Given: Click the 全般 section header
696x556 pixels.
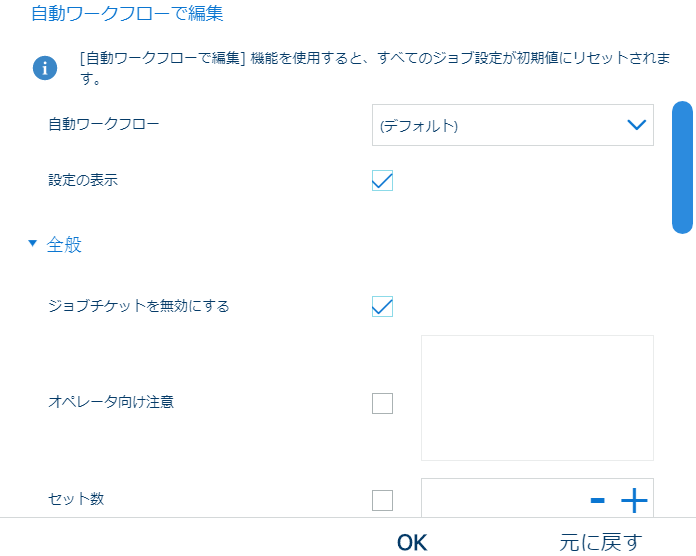Looking at the screenshot, I should click(65, 245).
